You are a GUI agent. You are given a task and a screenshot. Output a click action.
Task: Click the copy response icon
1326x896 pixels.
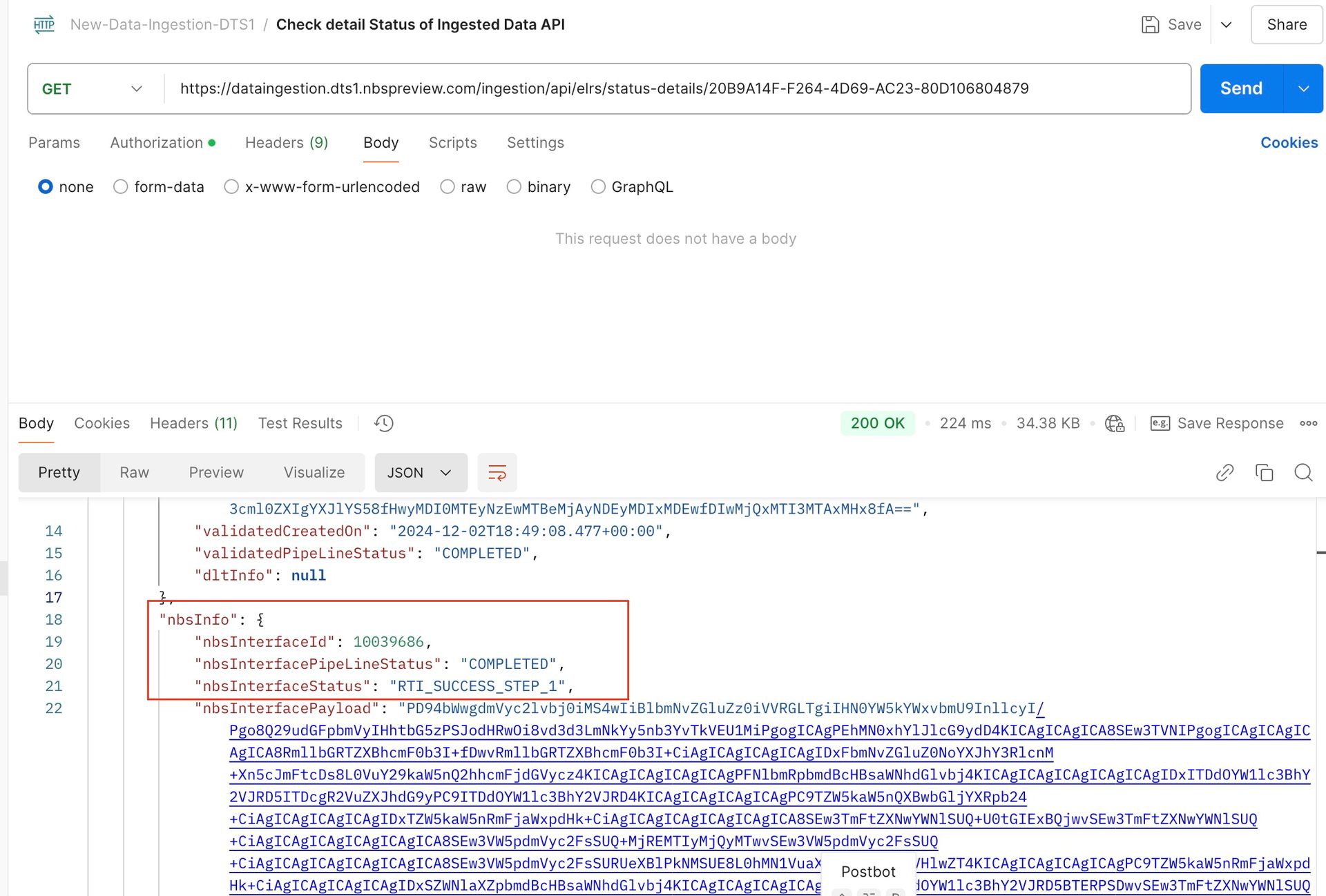1264,473
